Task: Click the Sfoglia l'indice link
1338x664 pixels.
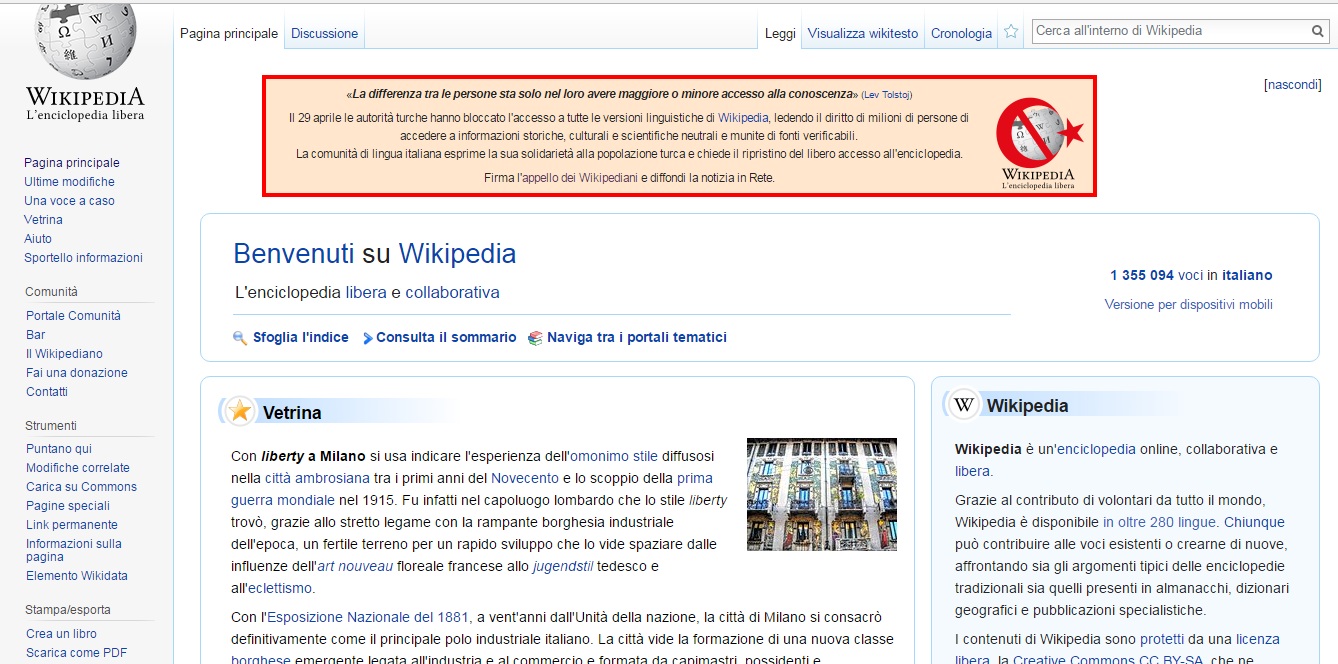Action: coord(301,338)
